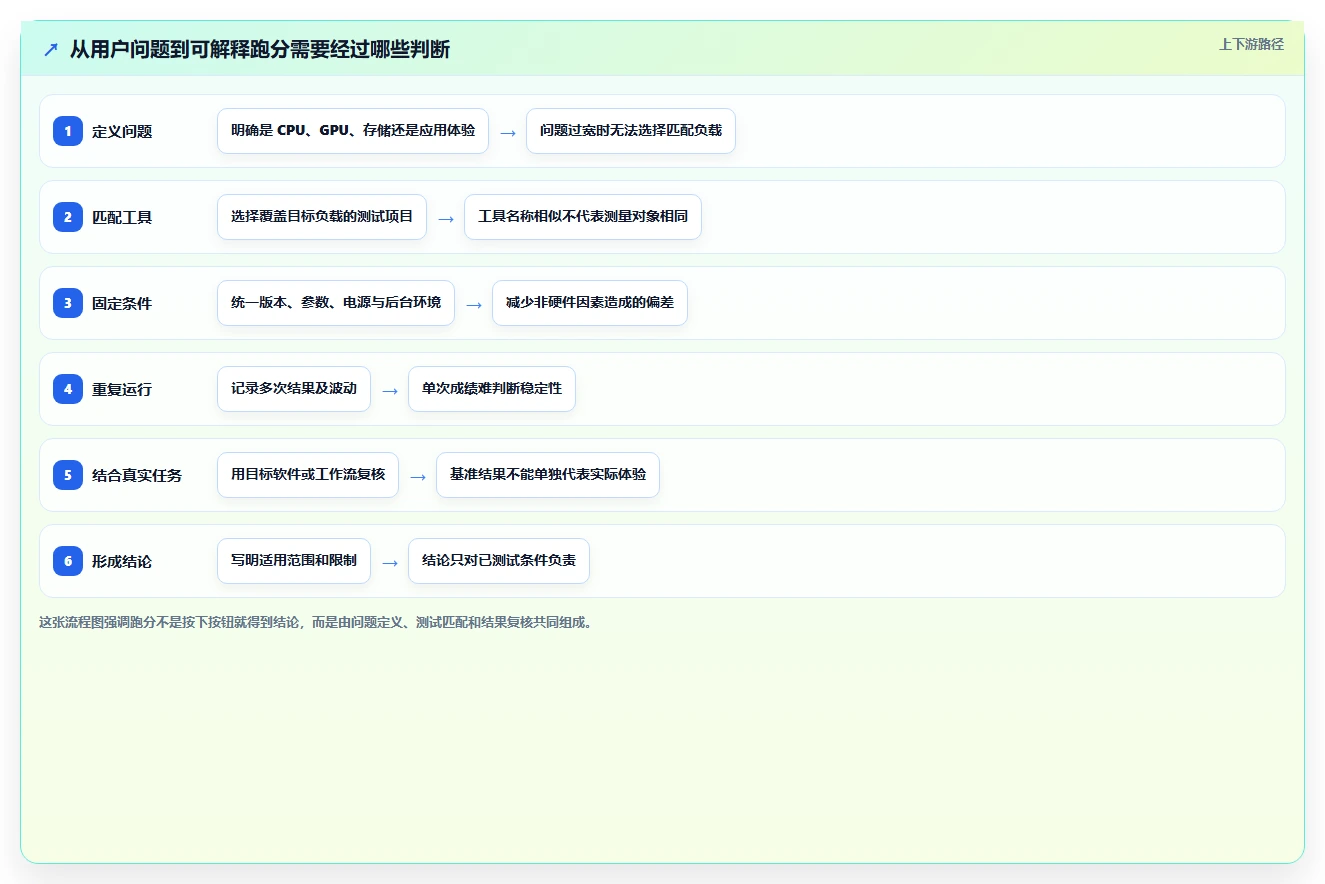The image size is (1325, 884).
Task: Click the '写明适用范围和限制' box
Action: pyautogui.click(x=294, y=561)
